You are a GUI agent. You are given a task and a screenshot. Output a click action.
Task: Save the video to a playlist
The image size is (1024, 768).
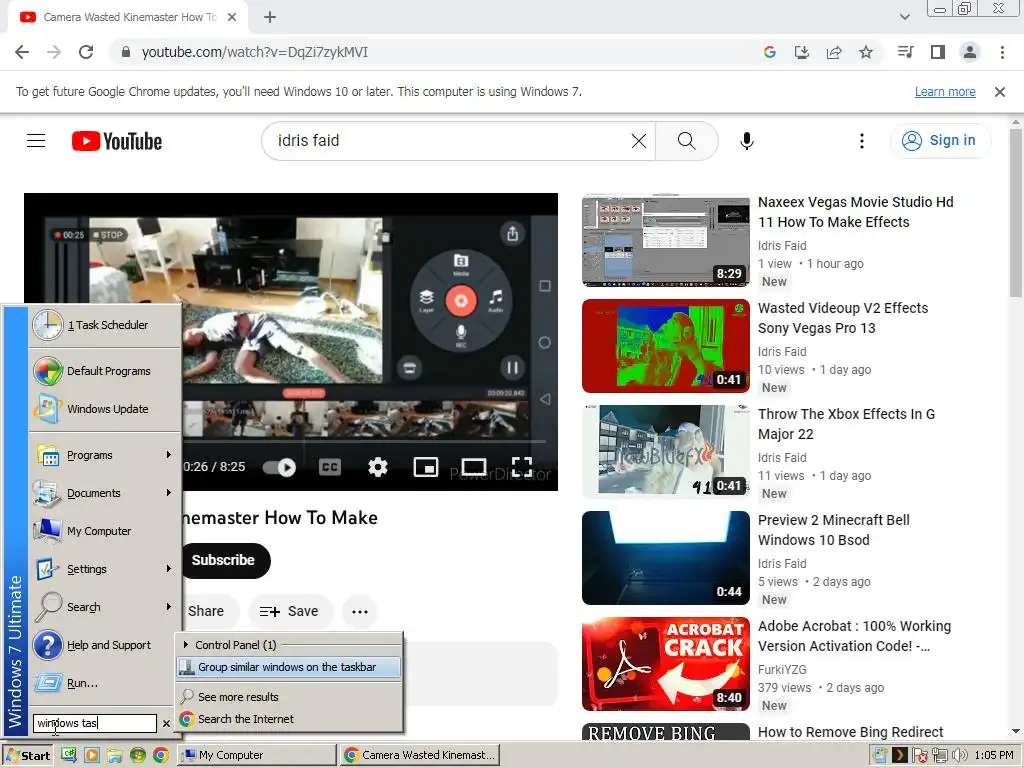pyautogui.click(x=289, y=611)
